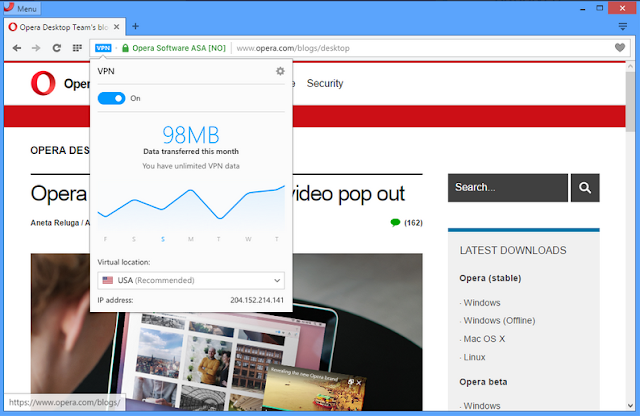Screen dimensions: 640x416
Task: Click the 98MB data transferred figure
Action: tap(191, 135)
